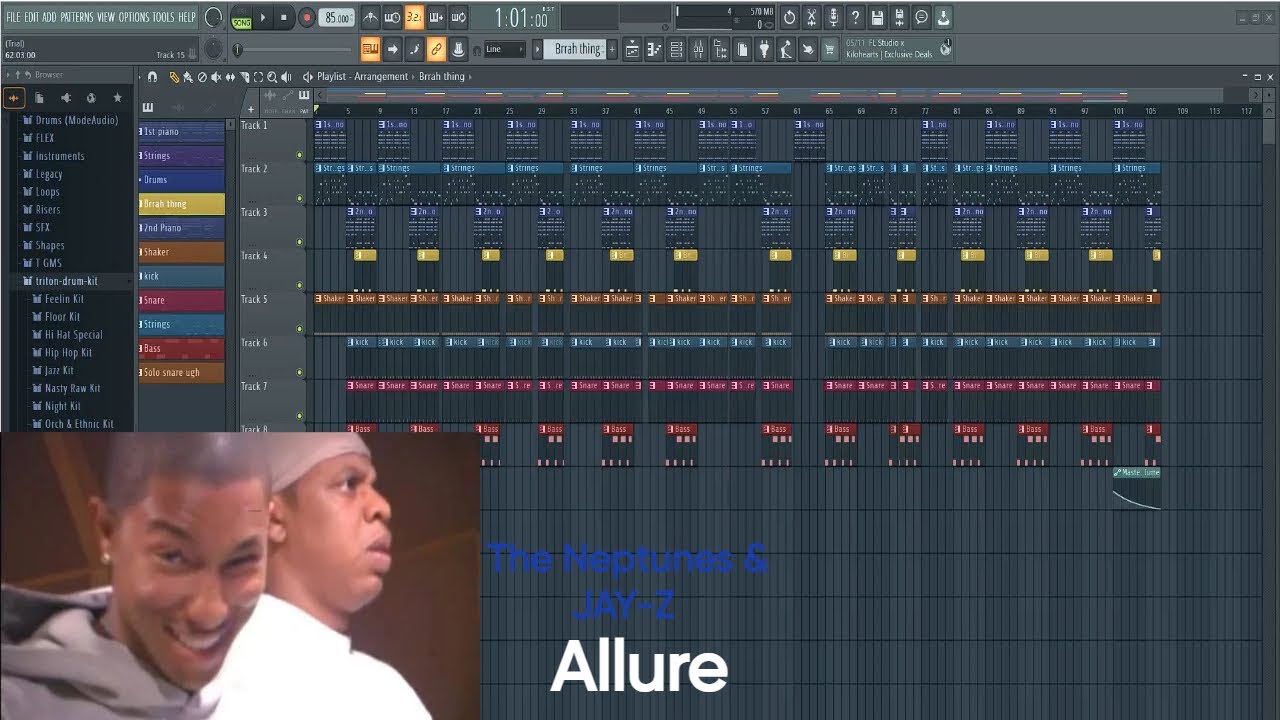Select the slip tool in playlist
This screenshot has width=1280, height=720.
[x=230, y=77]
